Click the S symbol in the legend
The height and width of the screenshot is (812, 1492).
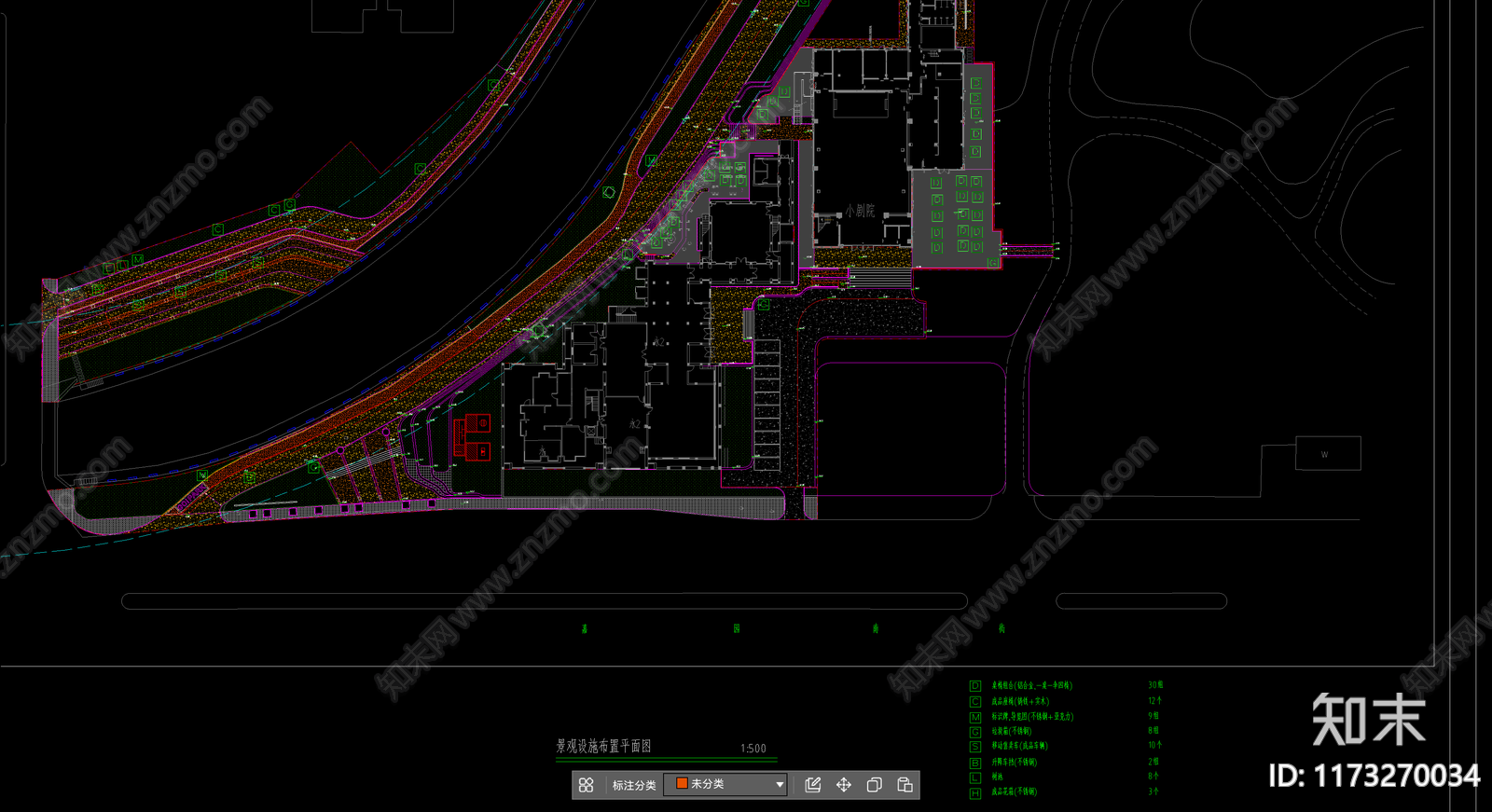[975, 747]
